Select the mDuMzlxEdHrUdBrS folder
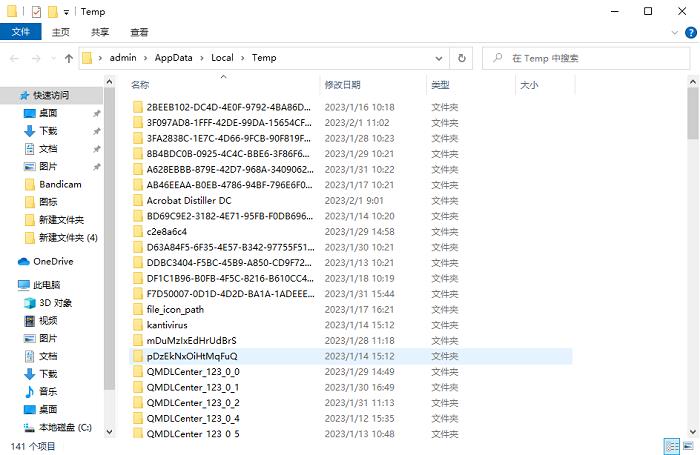Screen dimensions: 700x455 (x=192, y=341)
